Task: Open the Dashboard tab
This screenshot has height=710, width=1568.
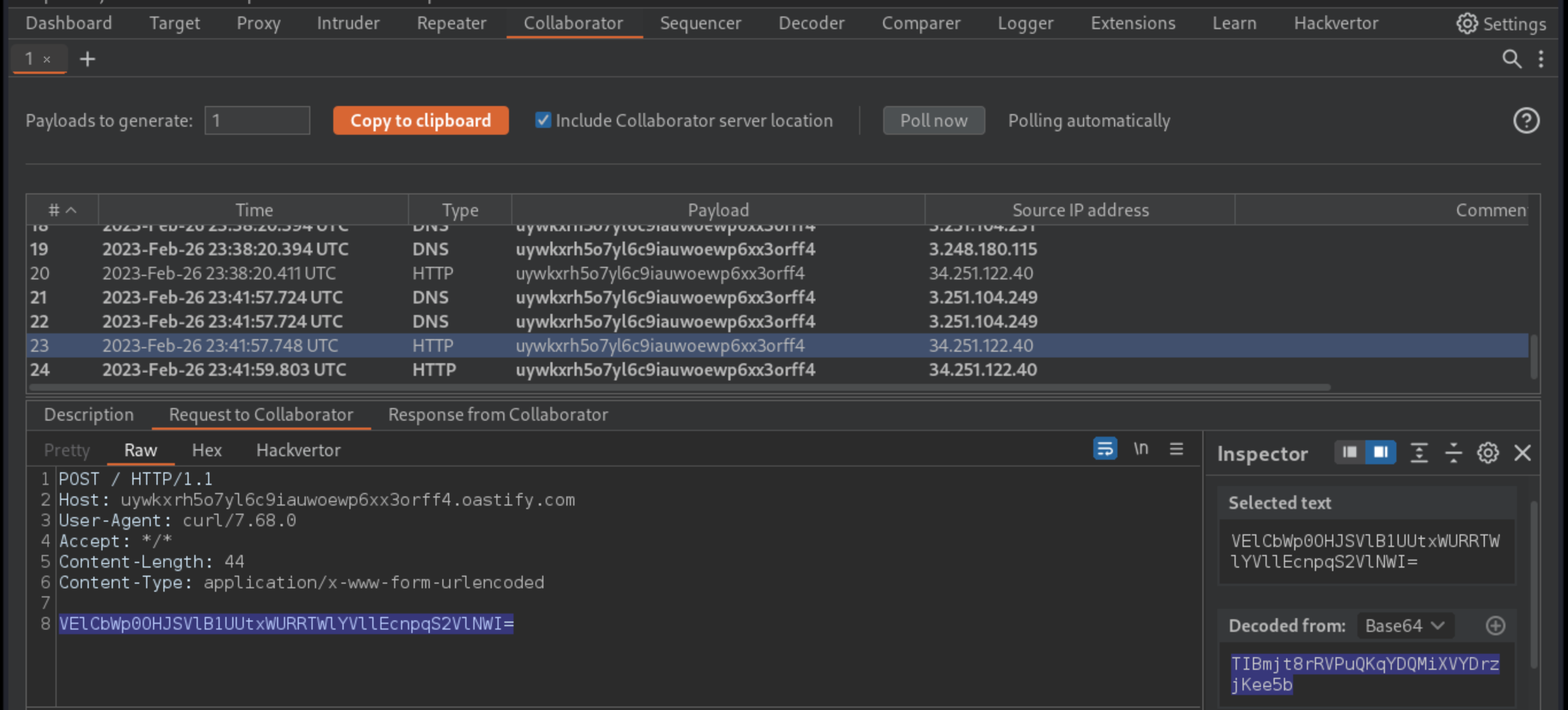Action: (x=69, y=23)
